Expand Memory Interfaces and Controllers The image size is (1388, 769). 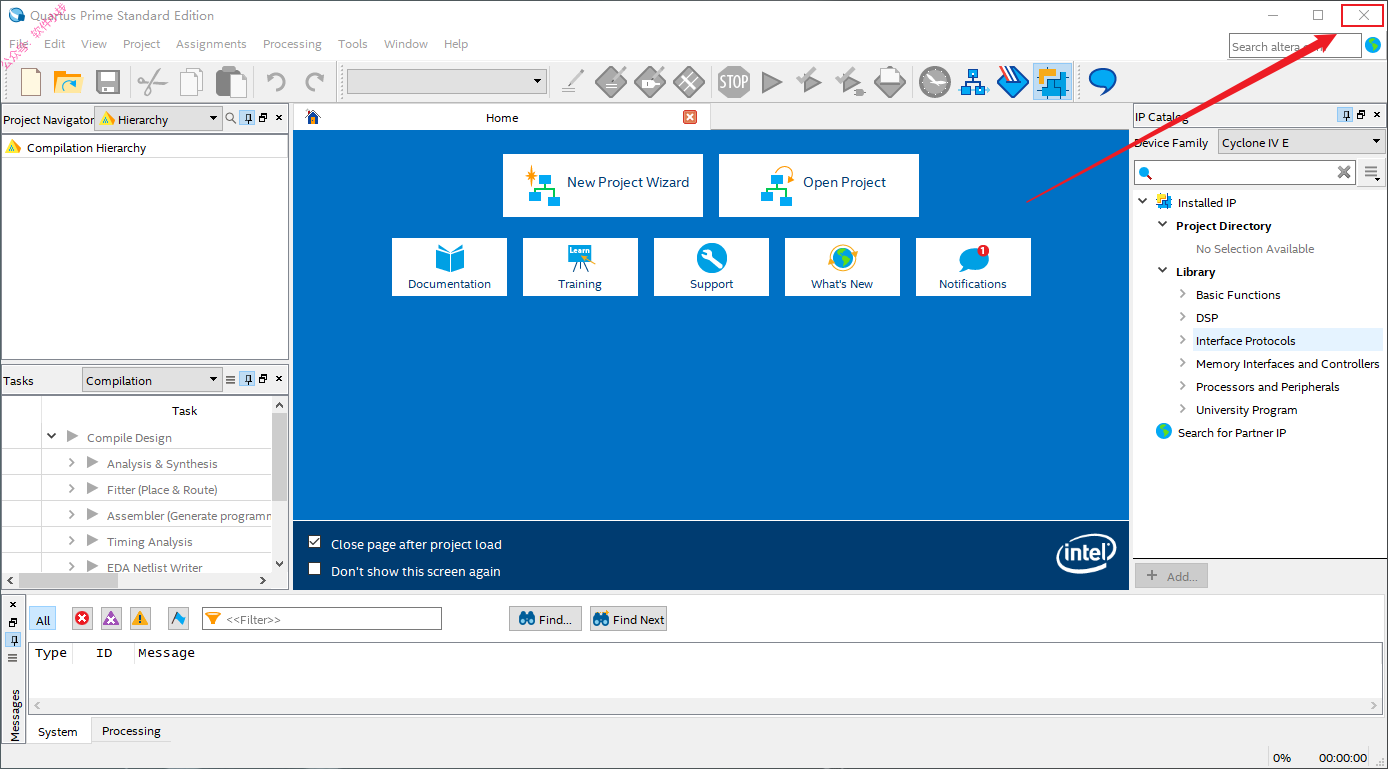[1183, 363]
